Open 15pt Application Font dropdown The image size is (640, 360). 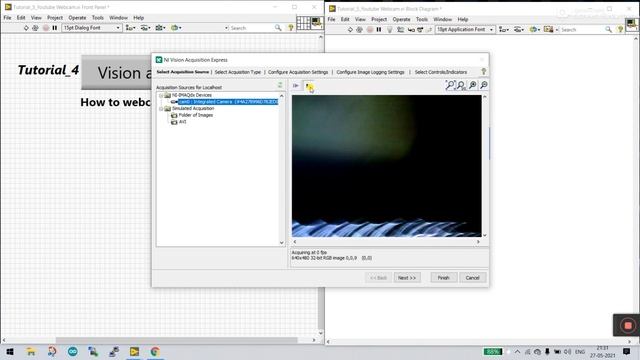coord(465,29)
